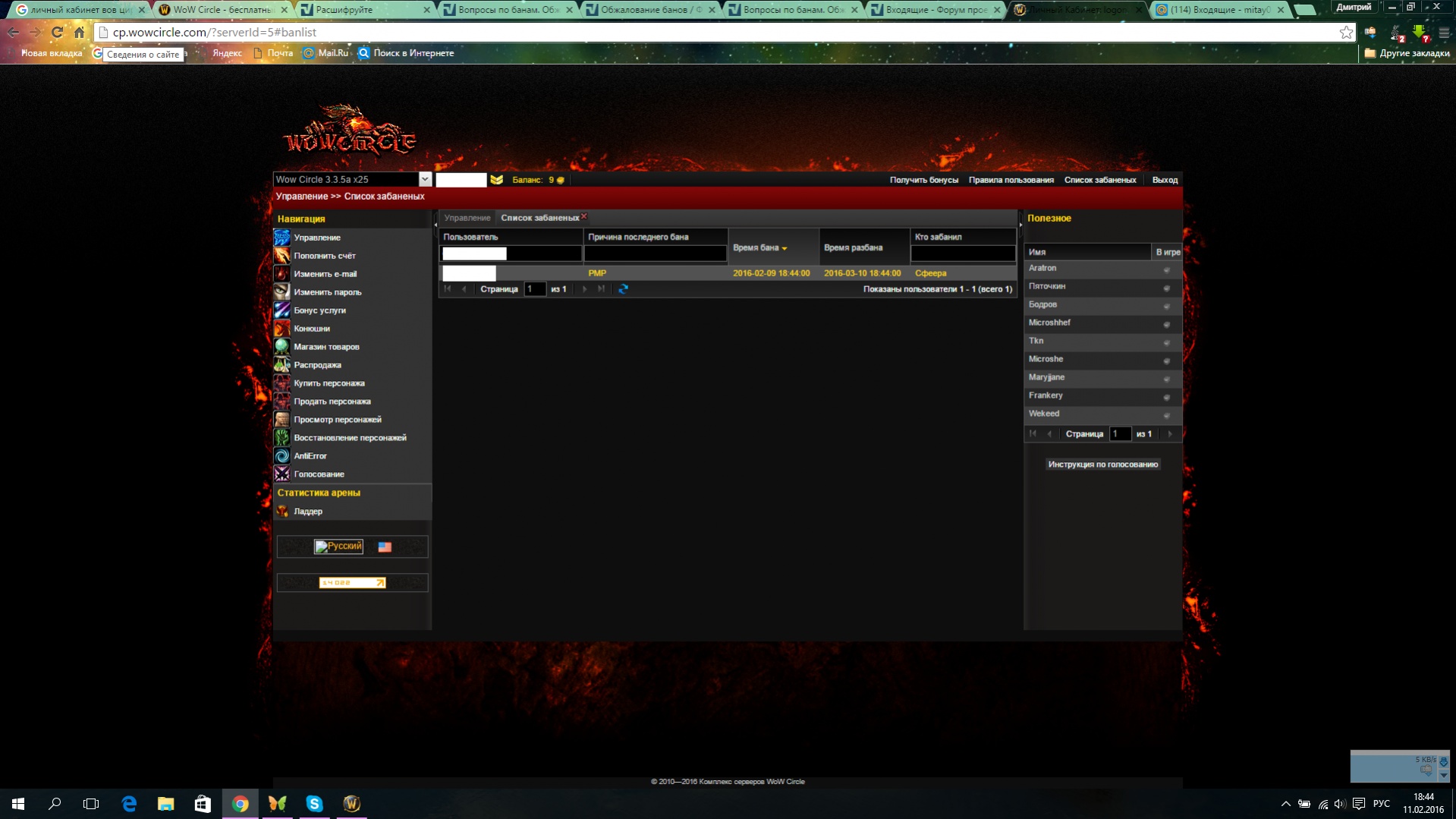Click the Конюшни sidebar icon

point(281,329)
